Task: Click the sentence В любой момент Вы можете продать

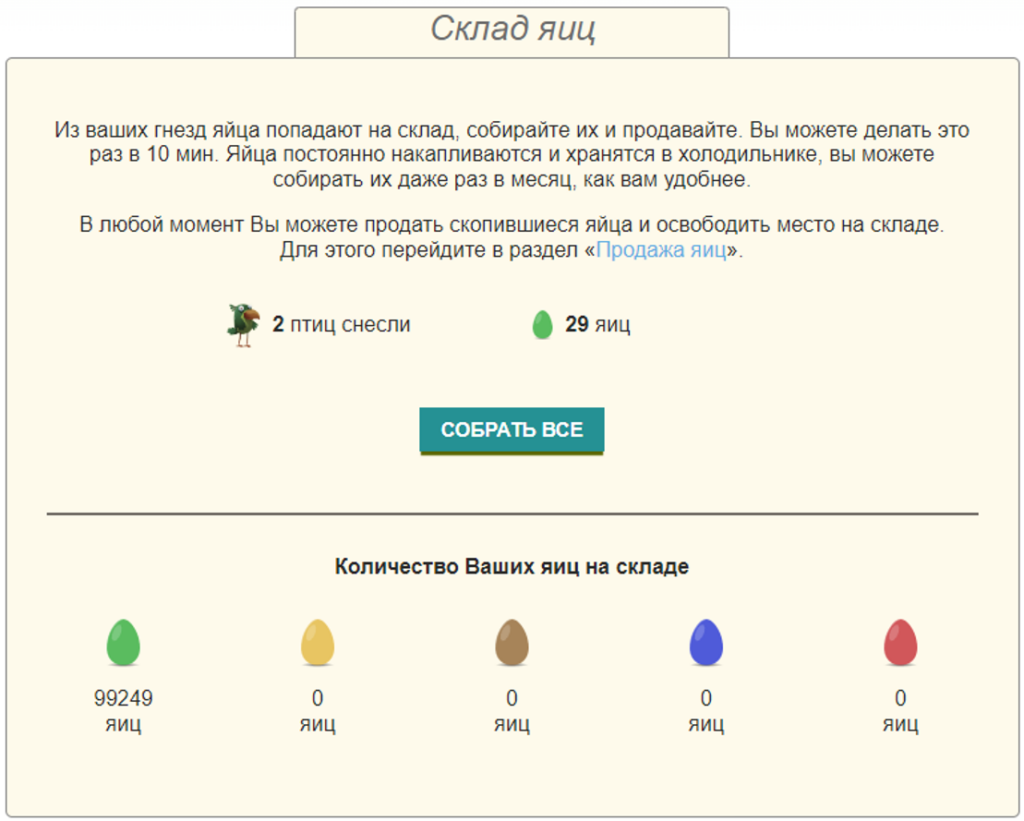Action: coord(512,225)
